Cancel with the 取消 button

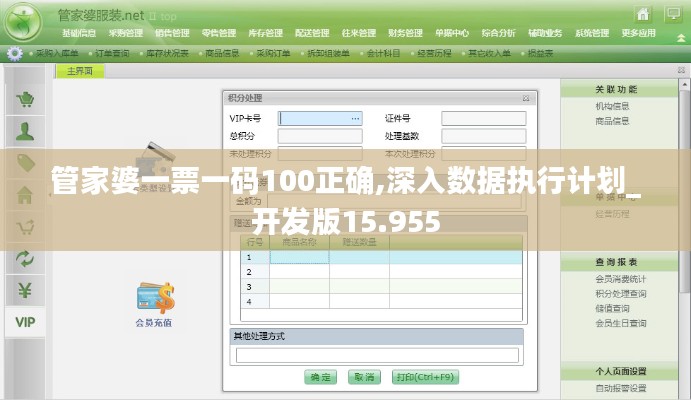[x=364, y=377]
